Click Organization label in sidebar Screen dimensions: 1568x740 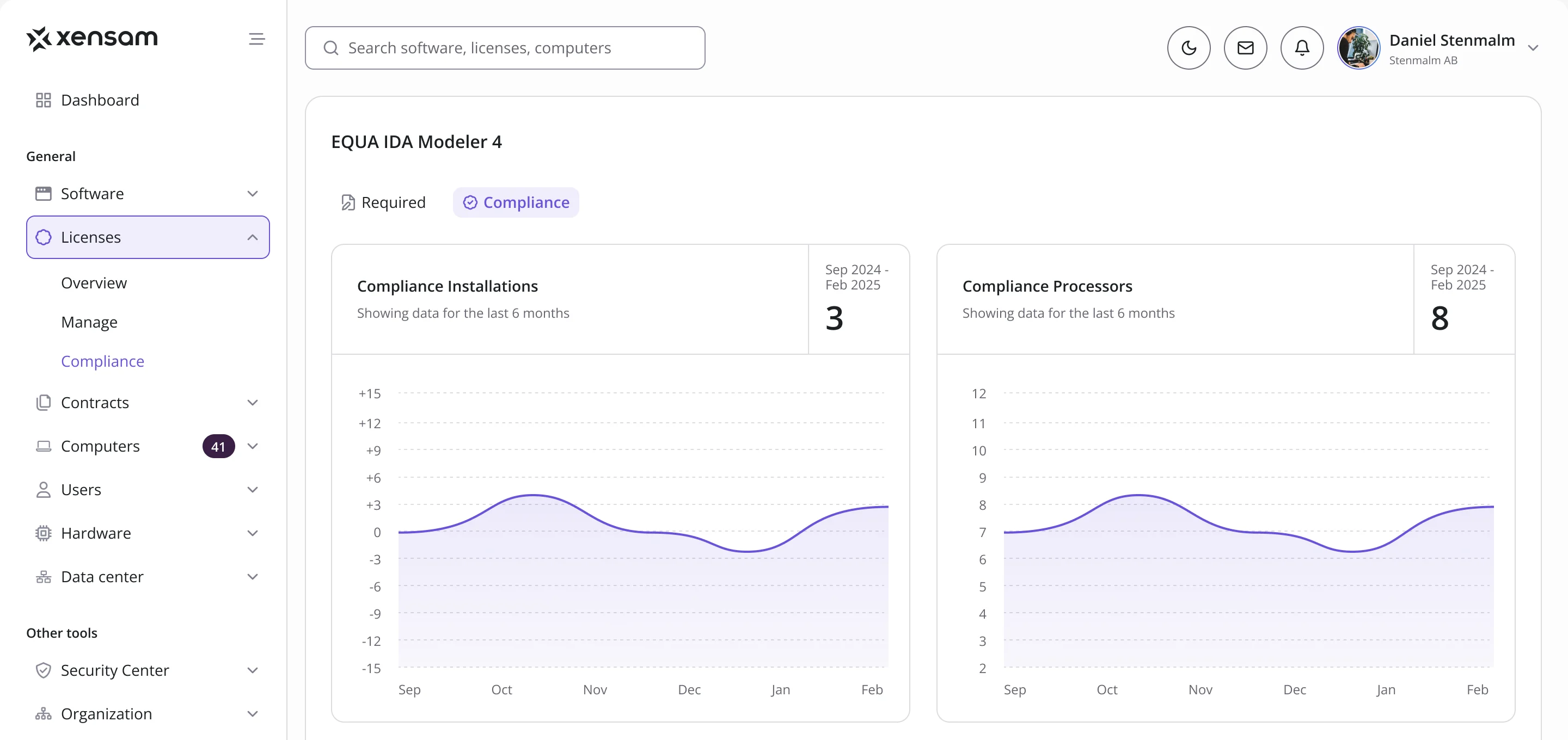(x=107, y=714)
